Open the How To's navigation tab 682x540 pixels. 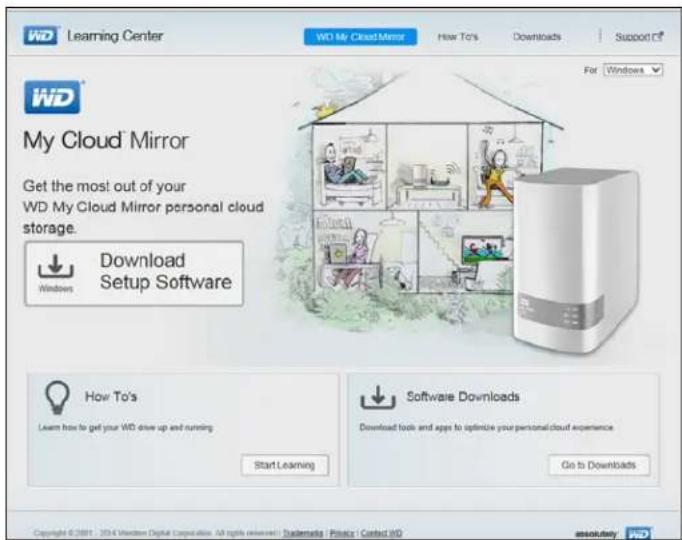click(x=458, y=37)
